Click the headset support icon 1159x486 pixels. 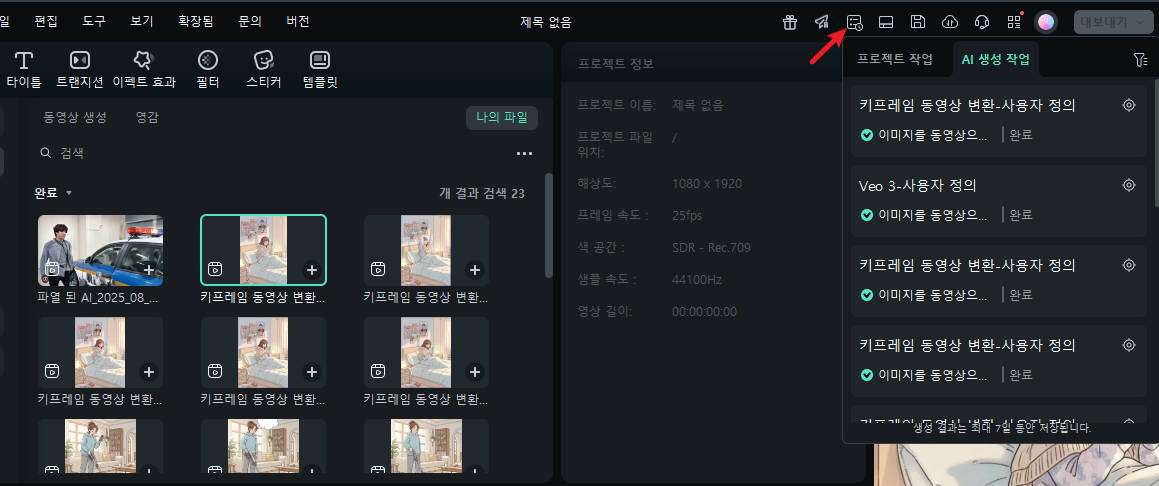click(x=982, y=22)
